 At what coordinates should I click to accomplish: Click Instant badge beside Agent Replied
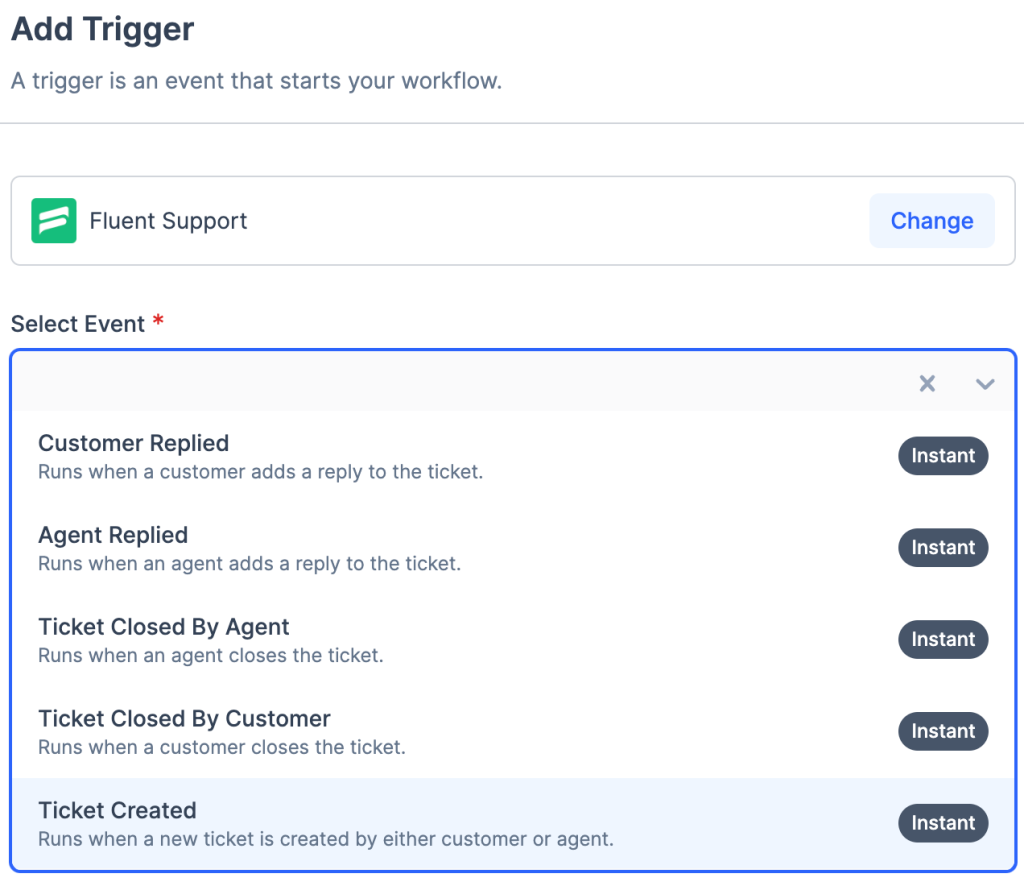[942, 548]
